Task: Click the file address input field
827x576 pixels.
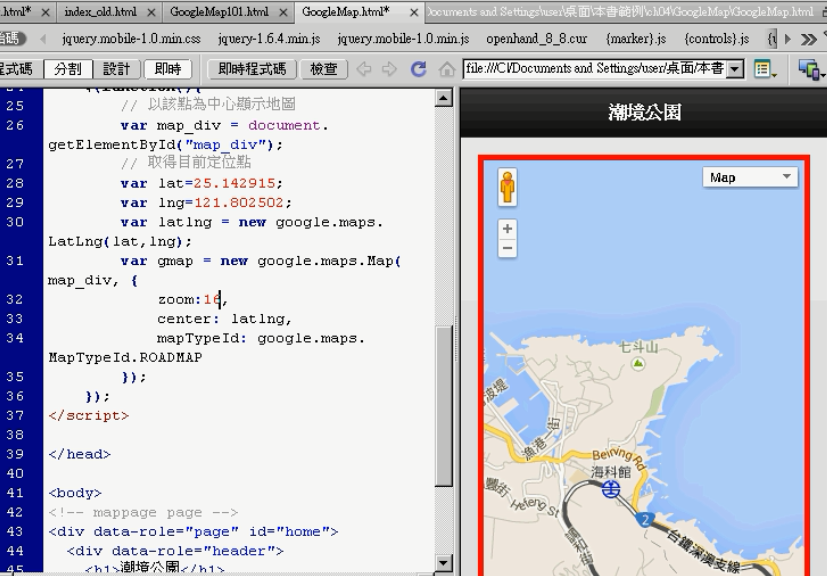Action: point(595,69)
